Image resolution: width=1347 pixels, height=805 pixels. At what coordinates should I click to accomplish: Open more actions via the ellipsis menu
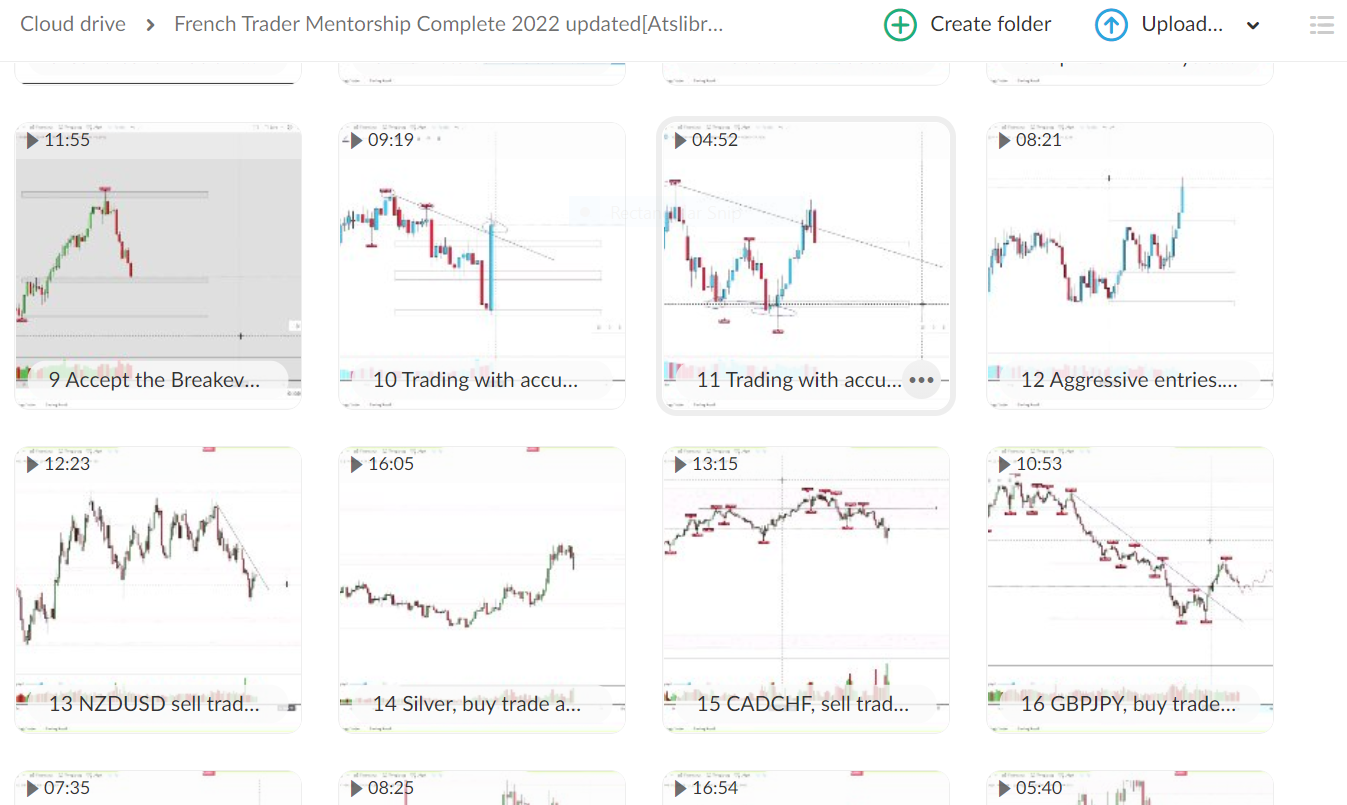click(x=921, y=379)
